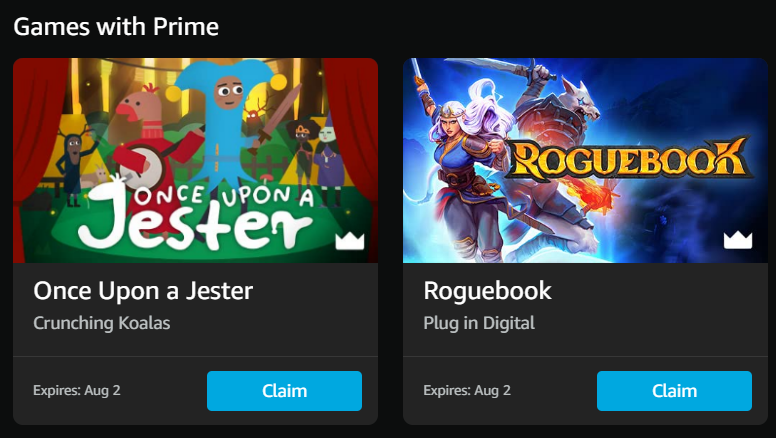Click the white handwritten Jester logo in artwork
Image resolution: width=776 pixels, height=438 pixels.
(195, 217)
